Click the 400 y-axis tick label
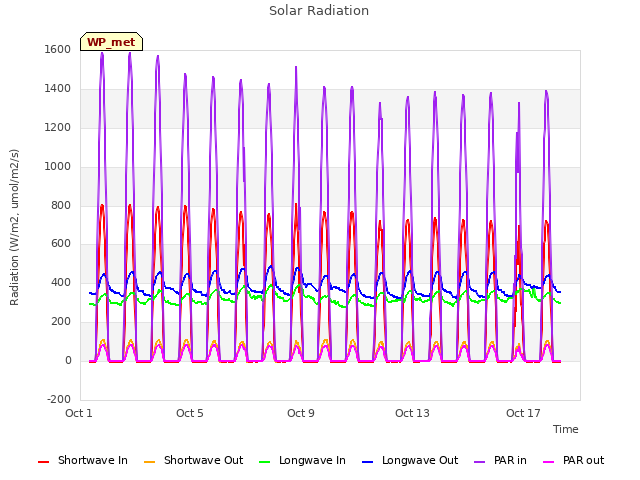This screenshot has width=640, height=480. 61,282
